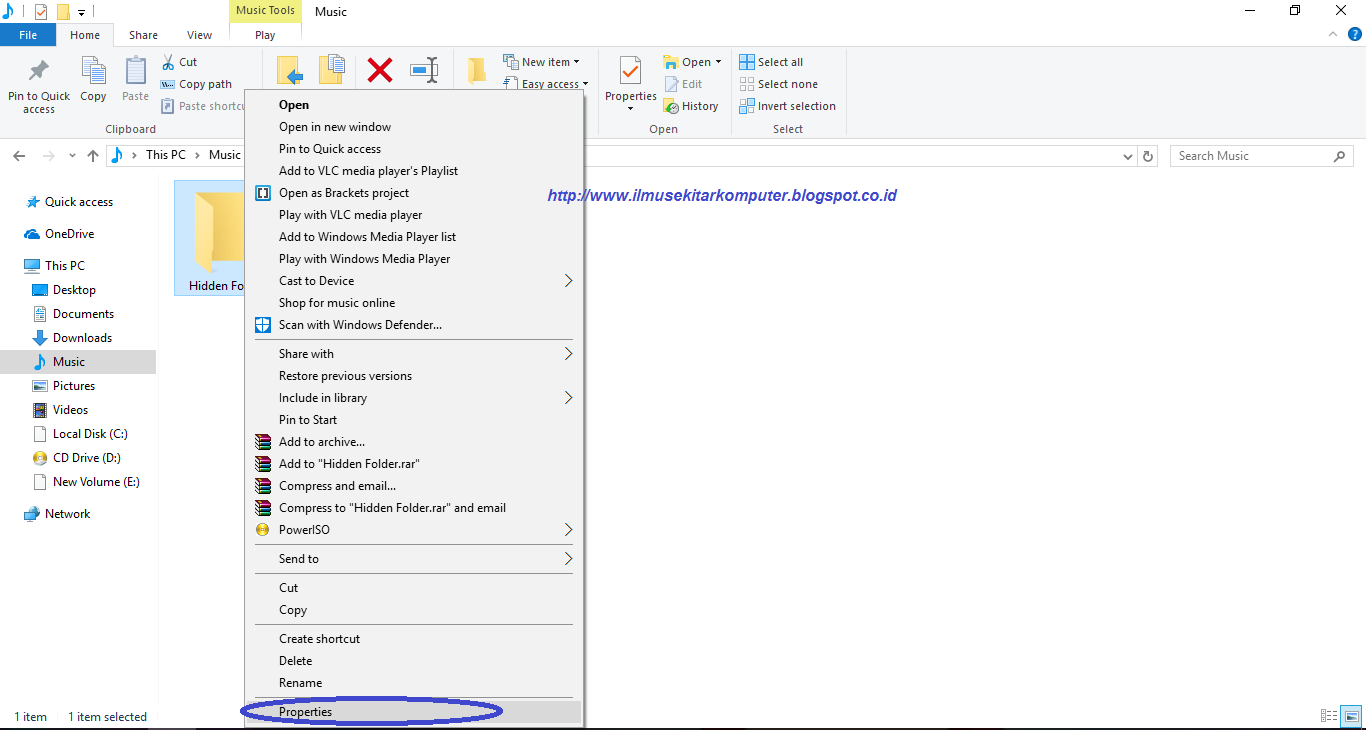Click the Paste icon in ribbon
This screenshot has width=1366, height=730.
[x=136, y=72]
